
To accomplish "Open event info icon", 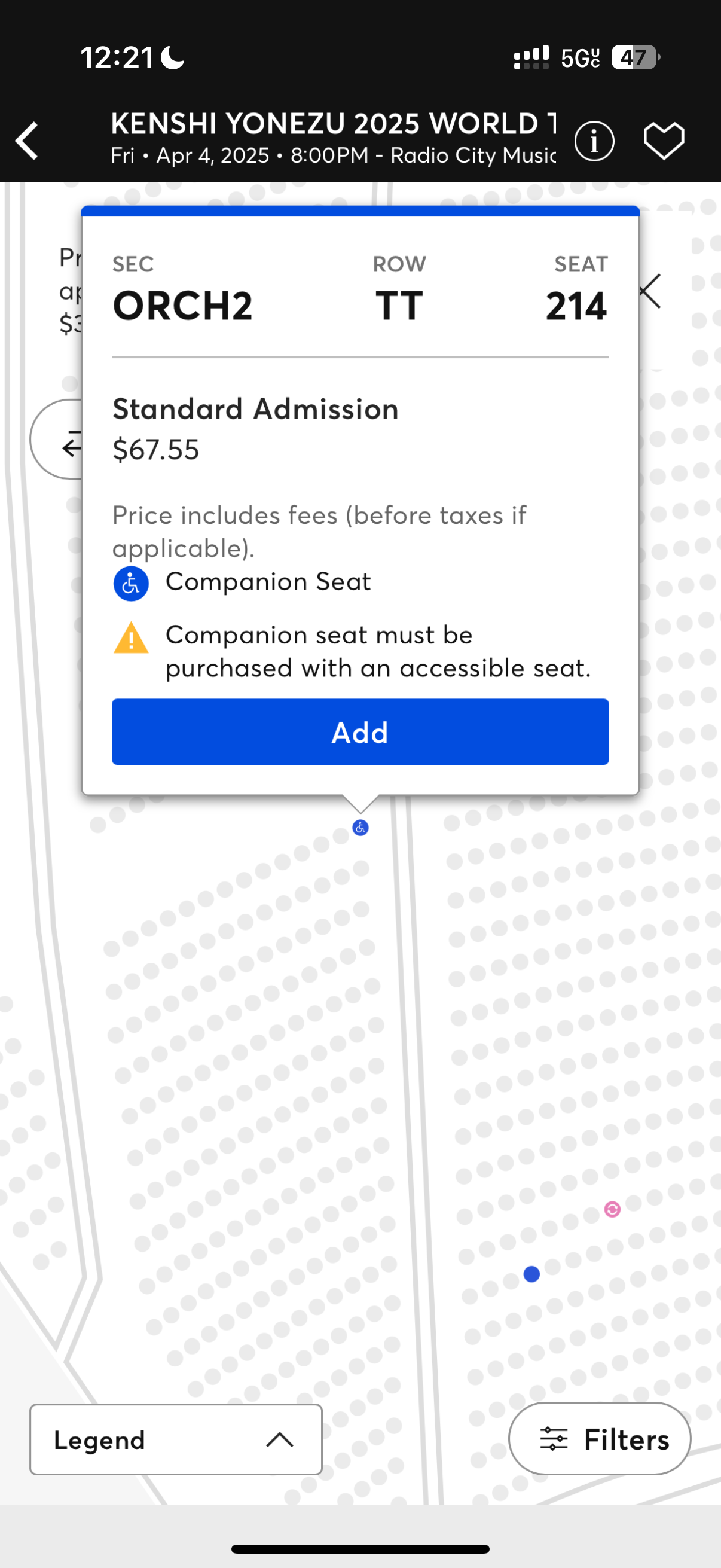I will tap(594, 141).
